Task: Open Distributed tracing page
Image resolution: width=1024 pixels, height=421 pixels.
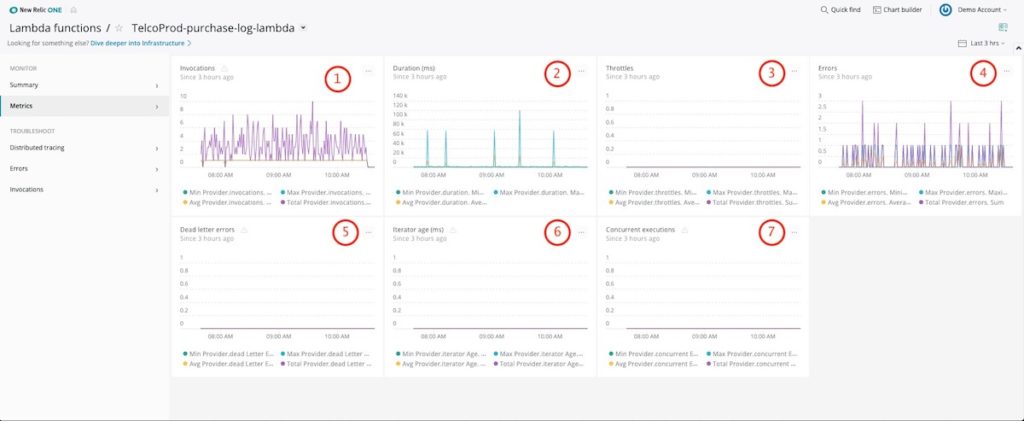Action: coord(85,148)
